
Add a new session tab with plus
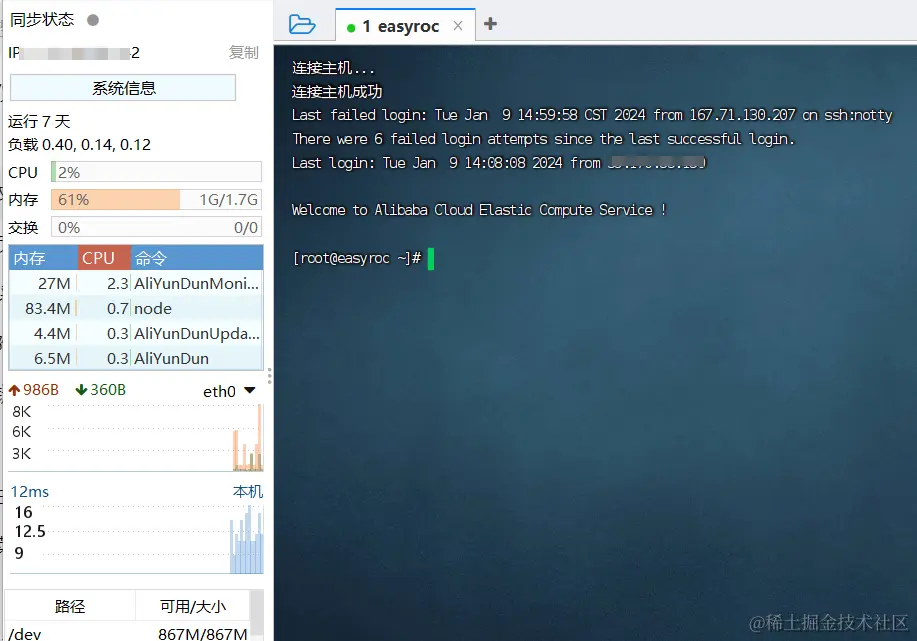coord(490,24)
